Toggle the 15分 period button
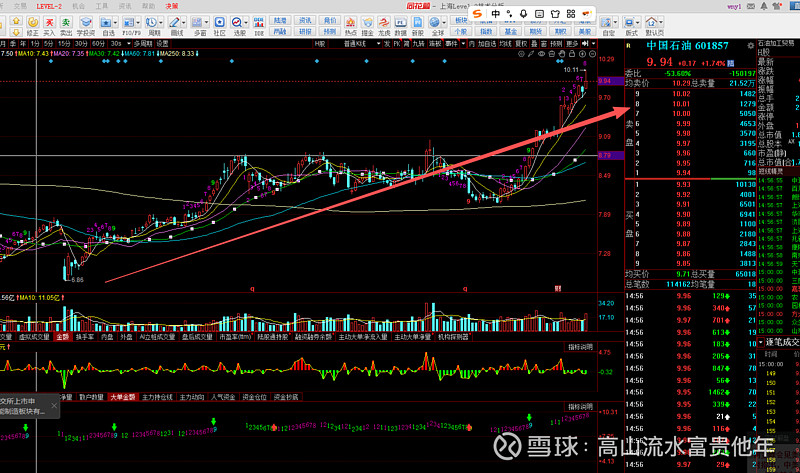 [x=64, y=44]
